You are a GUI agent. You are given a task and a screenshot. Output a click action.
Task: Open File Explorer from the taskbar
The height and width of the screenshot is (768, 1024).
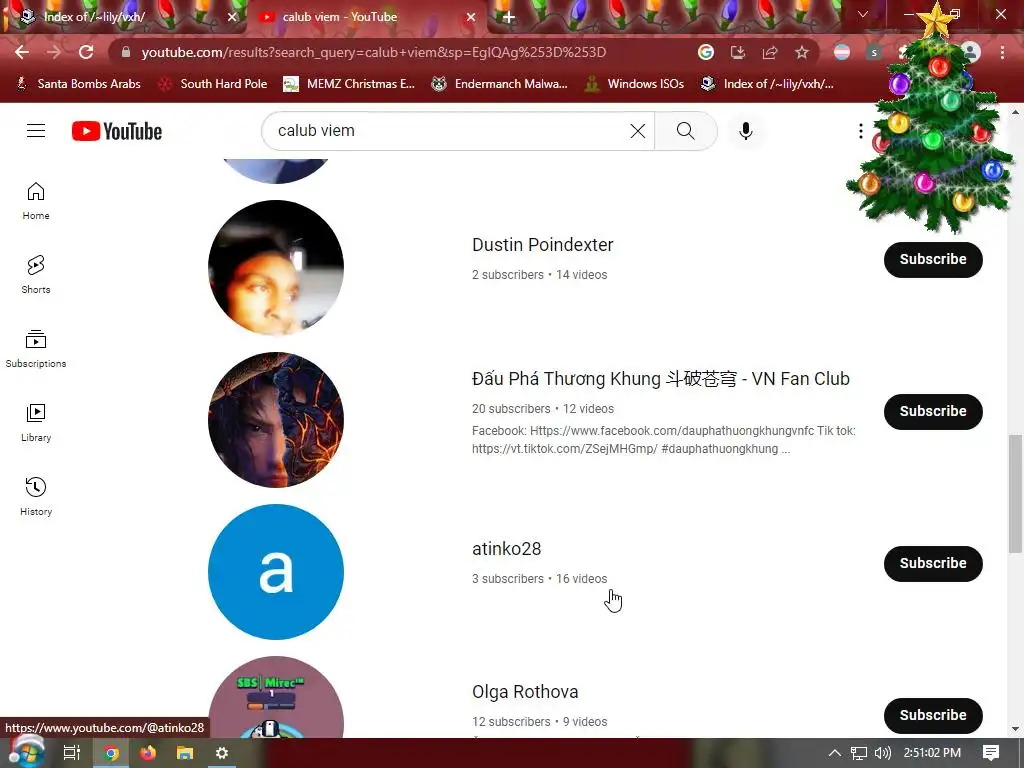point(185,753)
